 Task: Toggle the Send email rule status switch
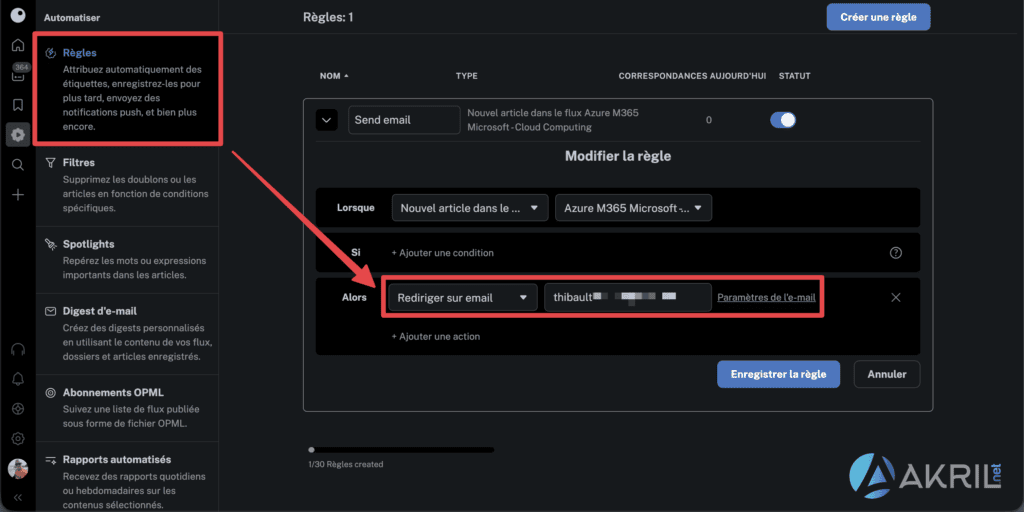pyautogui.click(x=783, y=120)
